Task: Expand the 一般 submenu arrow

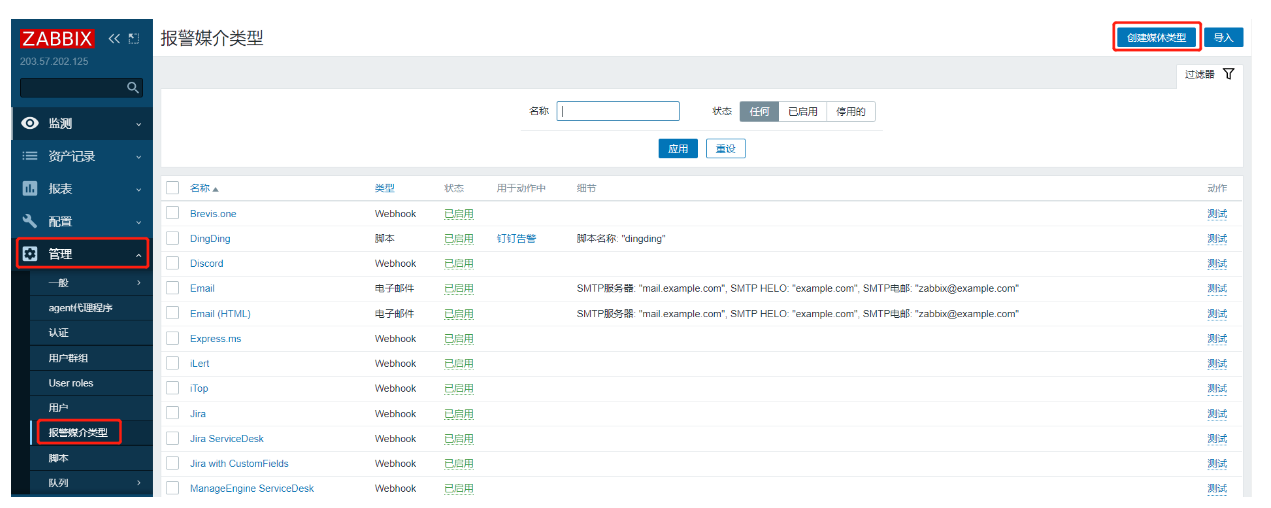Action: pos(139,283)
